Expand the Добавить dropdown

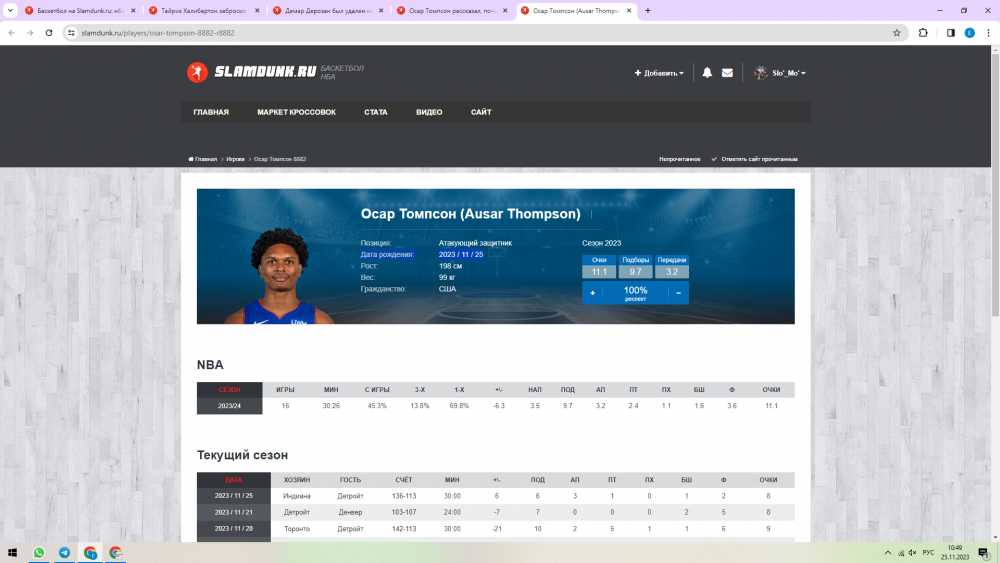point(659,73)
